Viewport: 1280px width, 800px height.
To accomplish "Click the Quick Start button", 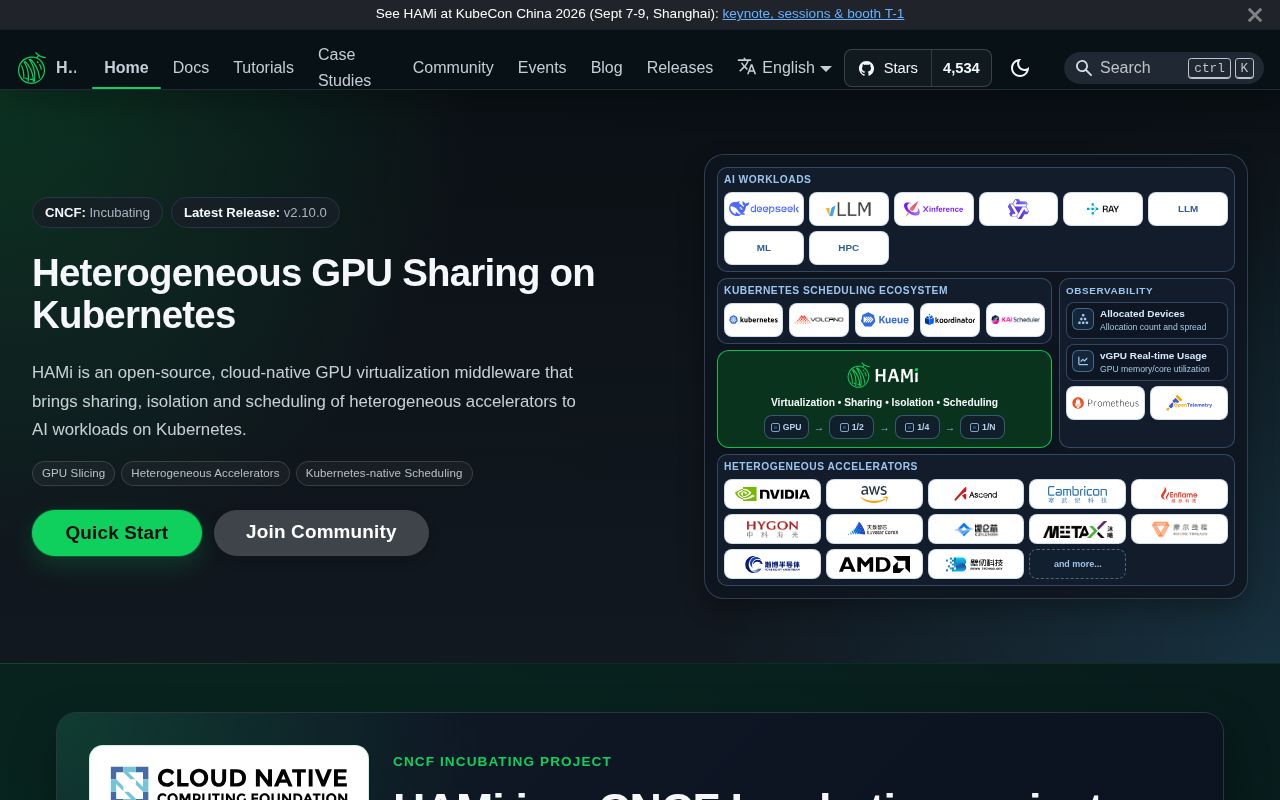I will click(x=117, y=533).
